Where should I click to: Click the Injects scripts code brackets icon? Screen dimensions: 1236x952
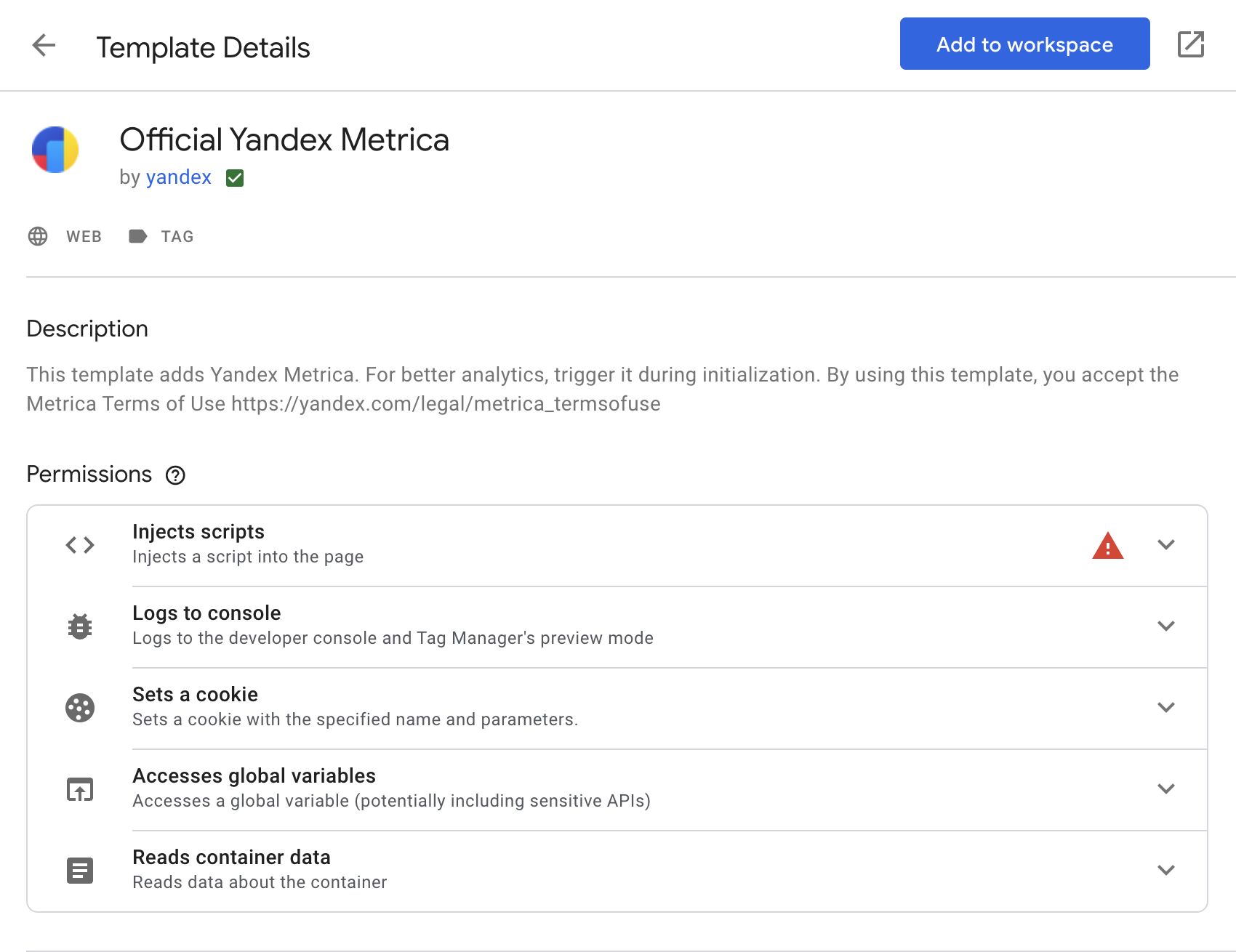click(80, 545)
